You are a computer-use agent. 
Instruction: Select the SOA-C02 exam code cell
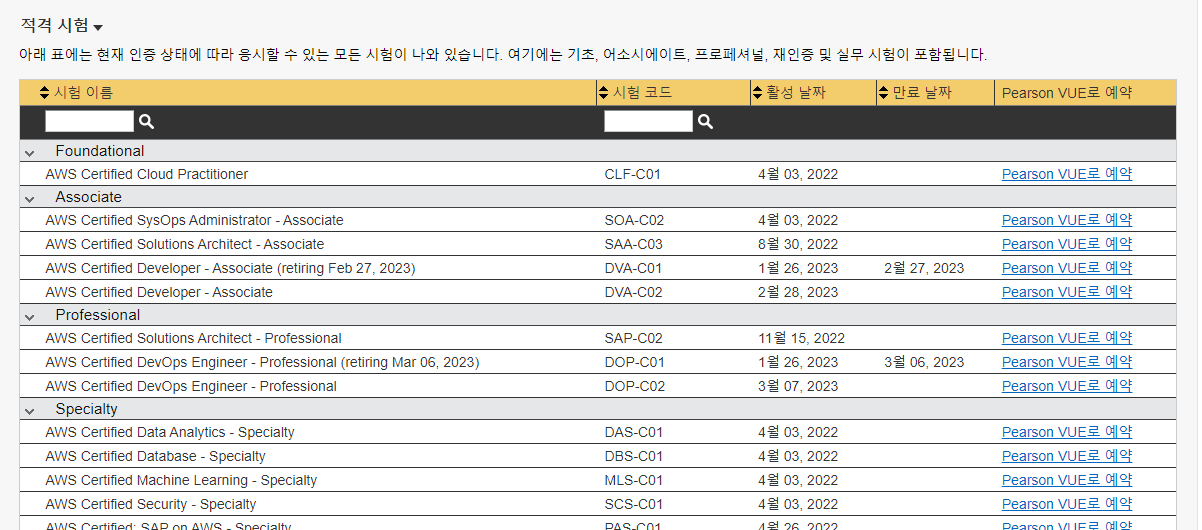tap(634, 220)
